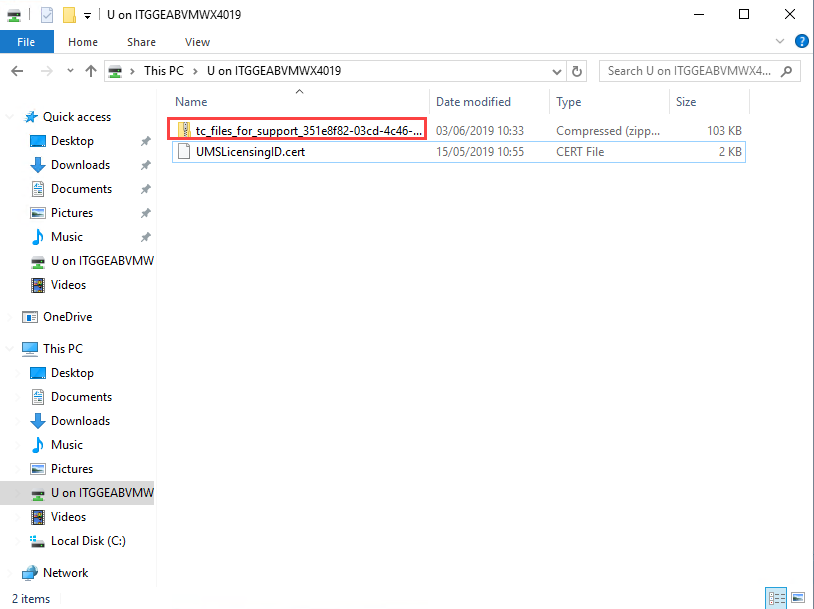
Task: Type in the Search U on ITGGEABVMWX4019 box
Action: (690, 71)
